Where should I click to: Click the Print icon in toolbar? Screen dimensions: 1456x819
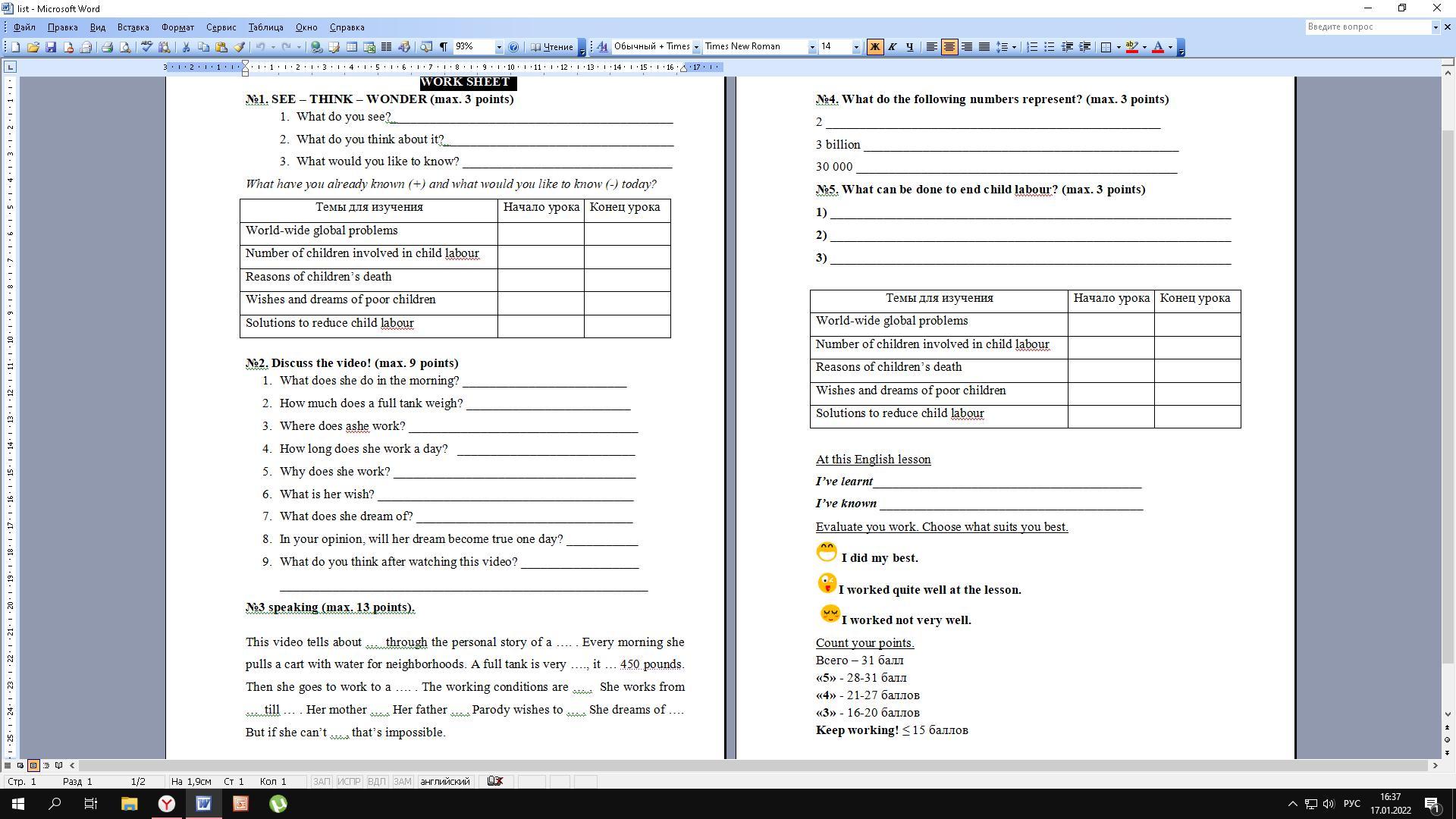point(107,47)
